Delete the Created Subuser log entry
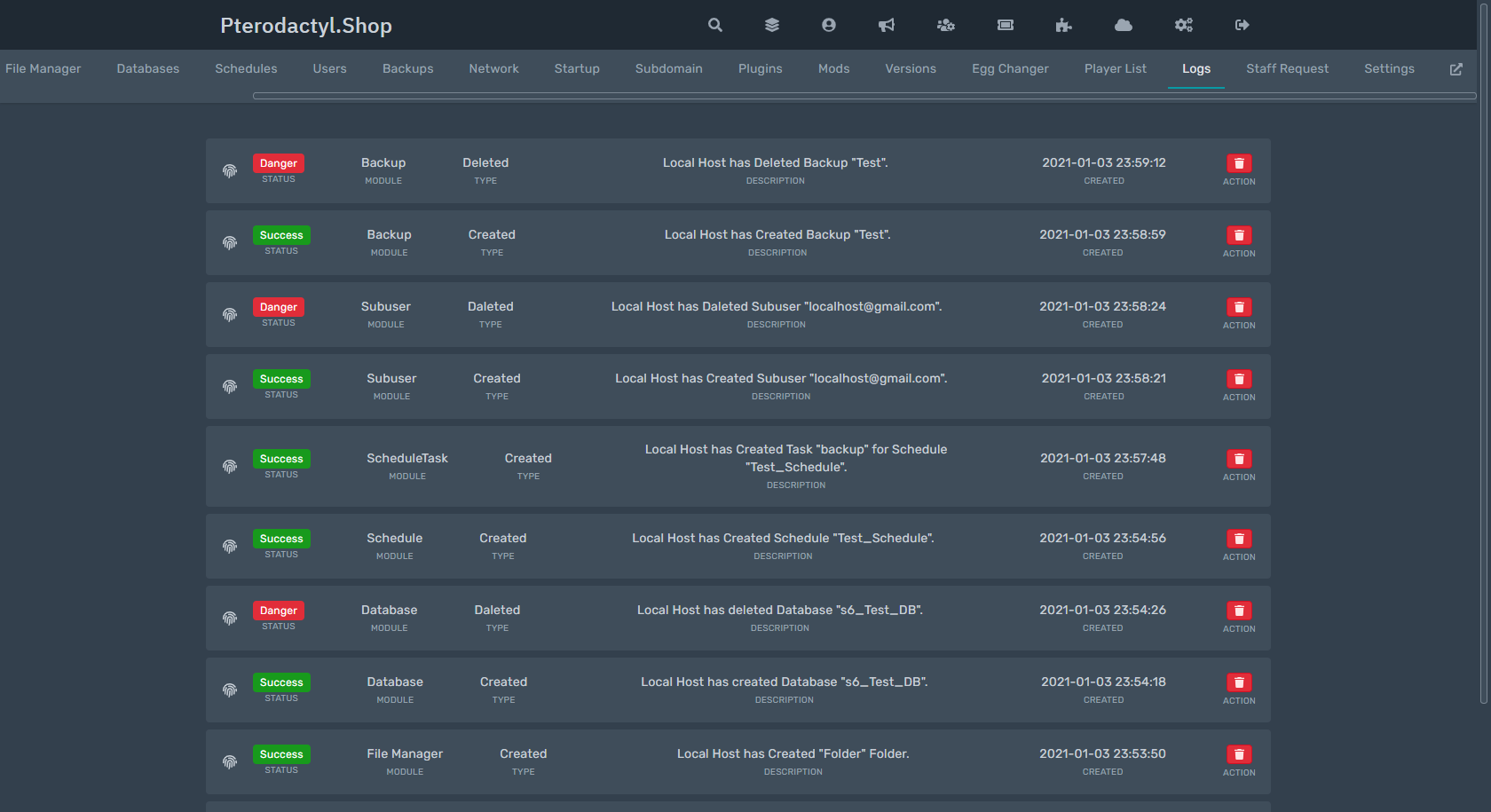The height and width of the screenshot is (812, 1491). click(1239, 379)
